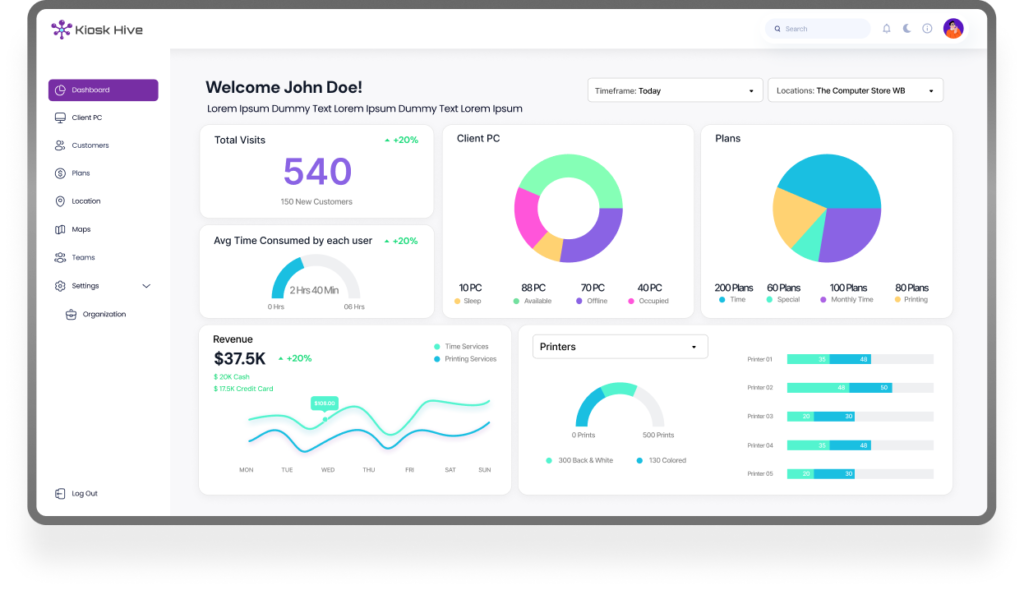Click the info circle icon

pos(927,29)
